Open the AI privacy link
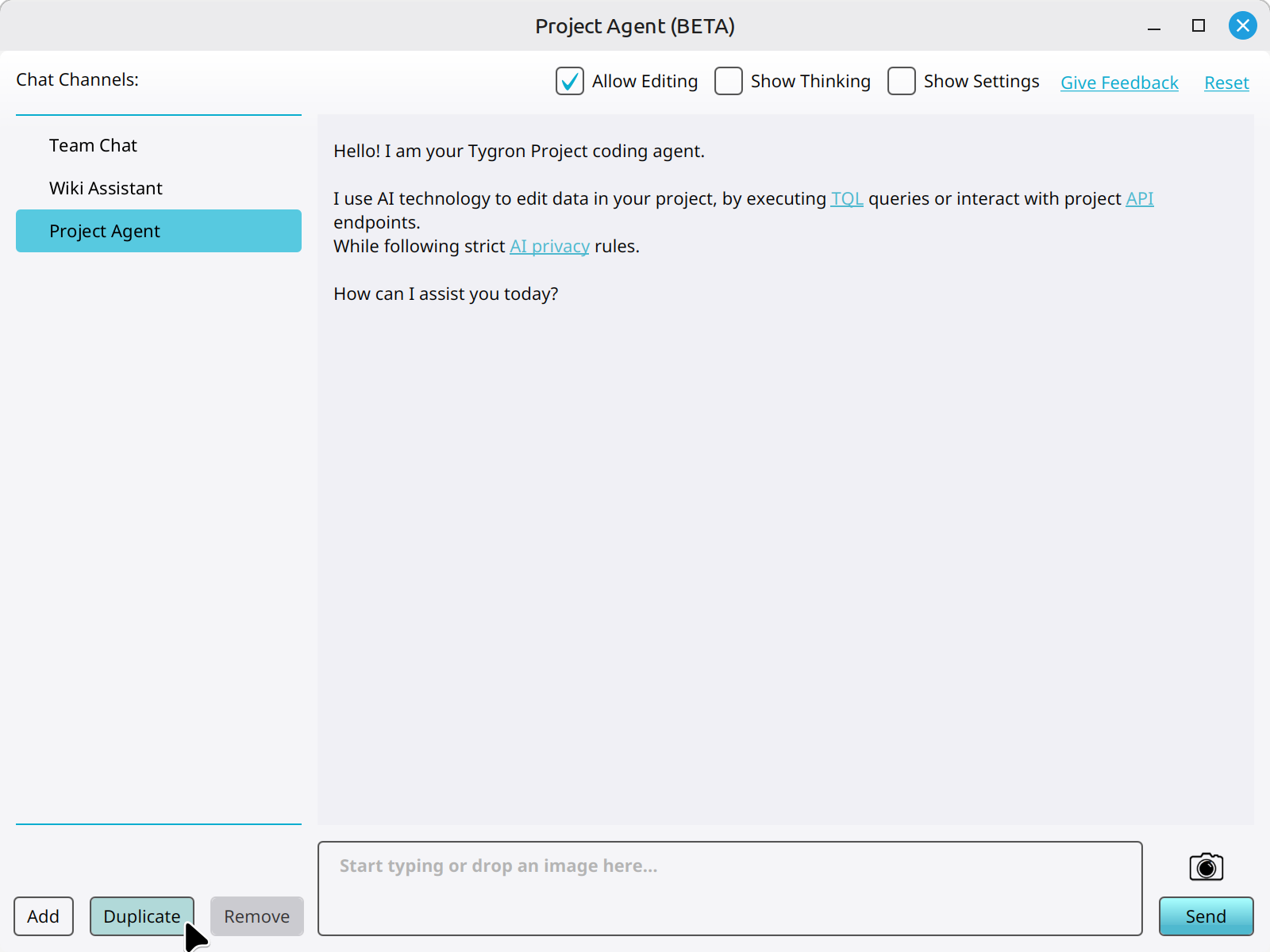The image size is (1270, 952). coord(549,246)
